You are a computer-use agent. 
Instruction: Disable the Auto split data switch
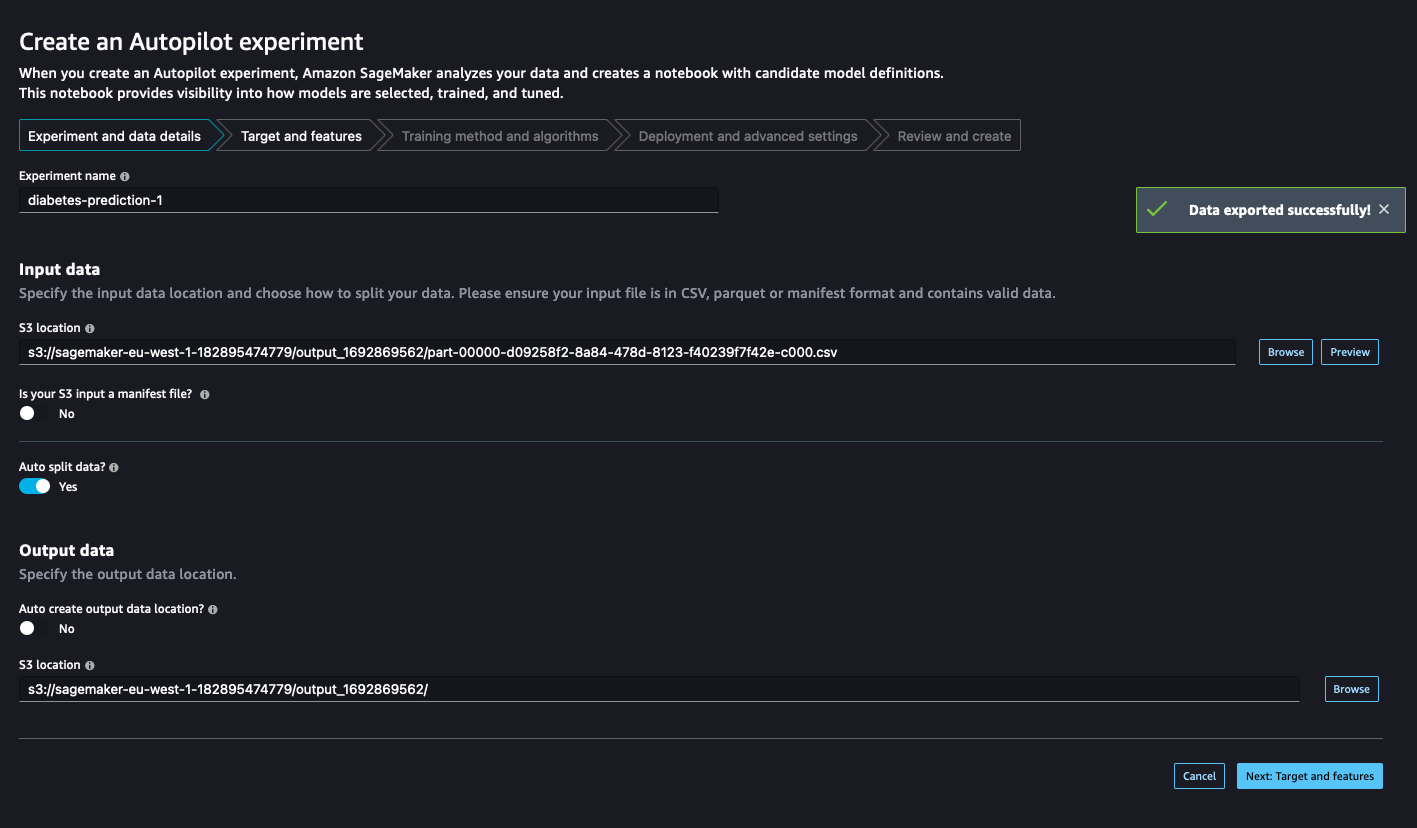point(35,487)
